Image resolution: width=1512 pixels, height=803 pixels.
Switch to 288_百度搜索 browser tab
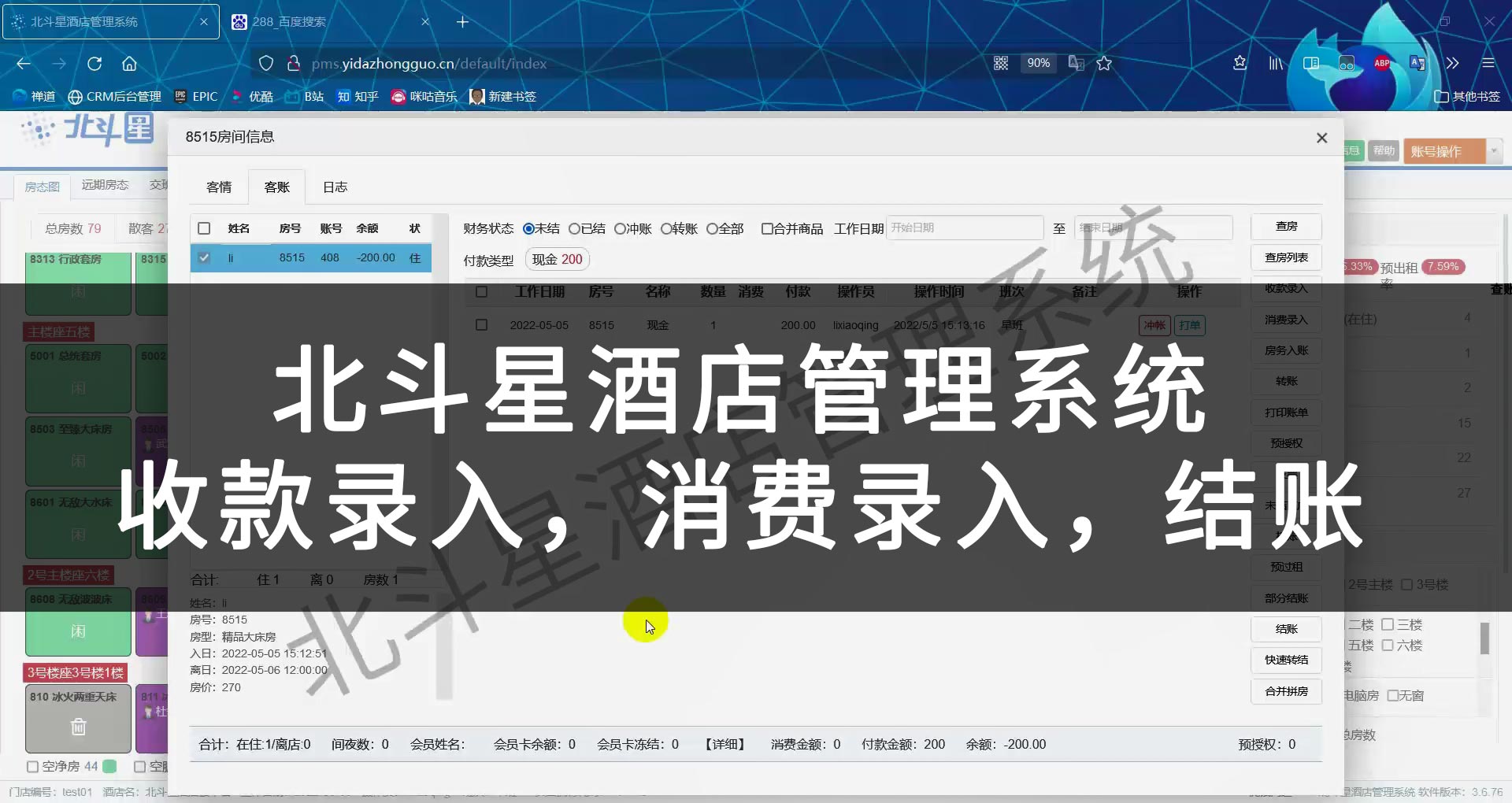click(x=331, y=22)
